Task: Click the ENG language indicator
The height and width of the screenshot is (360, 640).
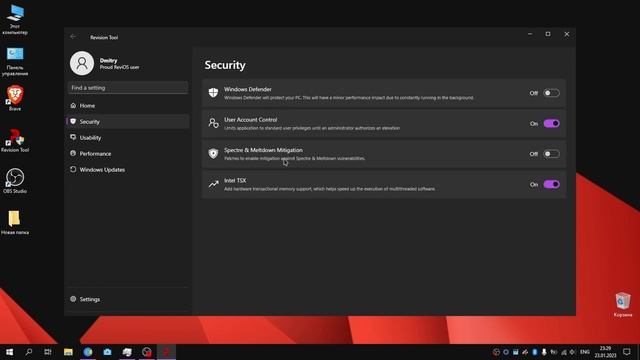Action: [585, 352]
